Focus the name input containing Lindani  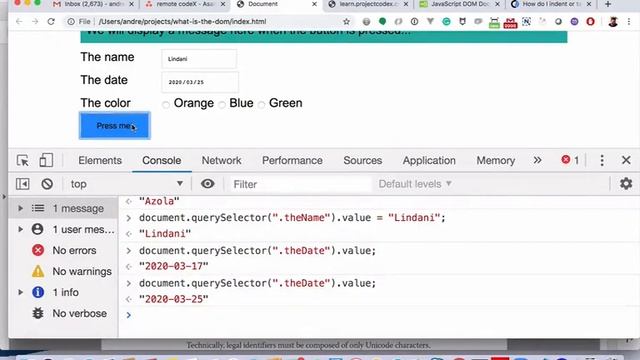click(x=199, y=59)
